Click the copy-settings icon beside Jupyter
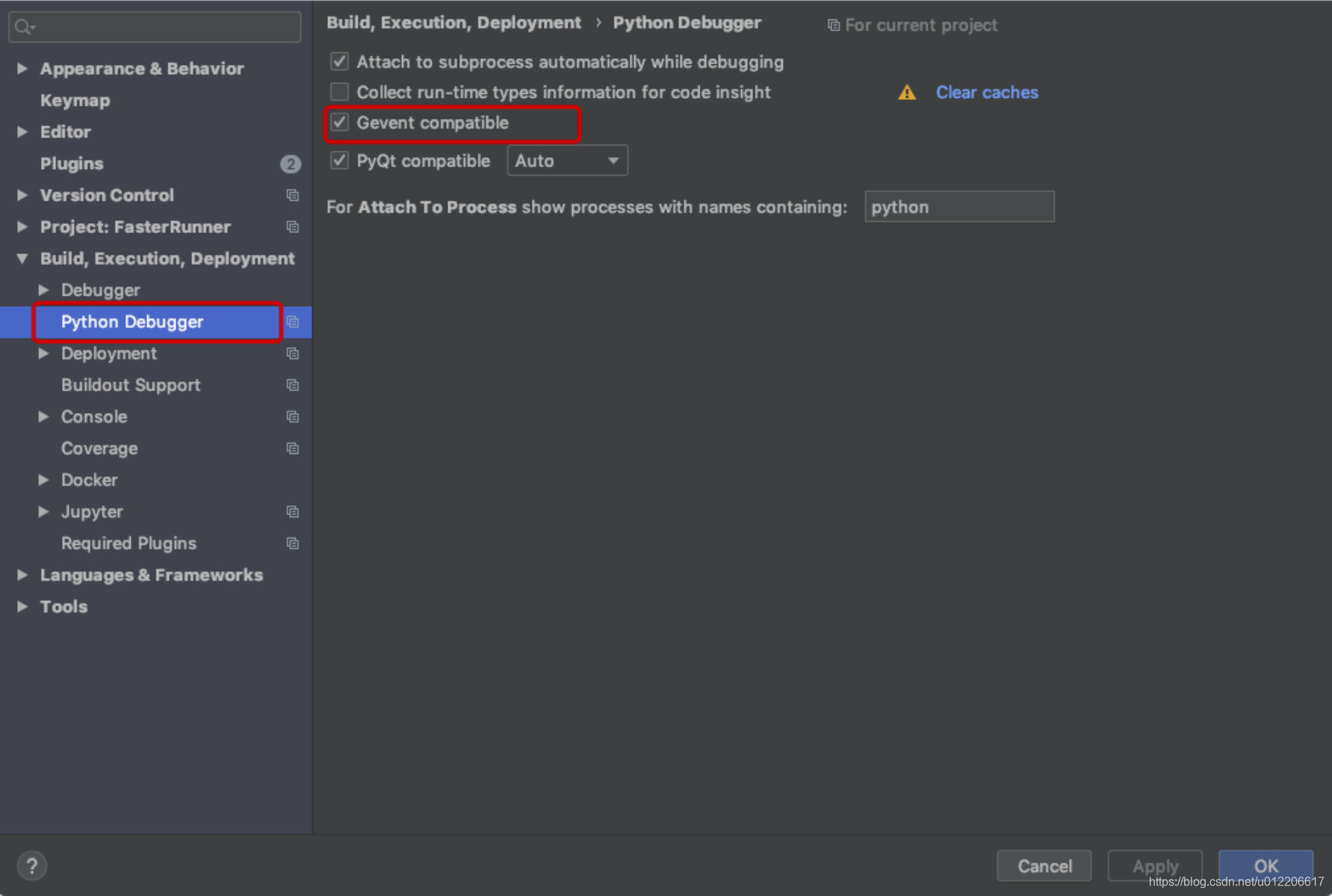 pos(292,511)
